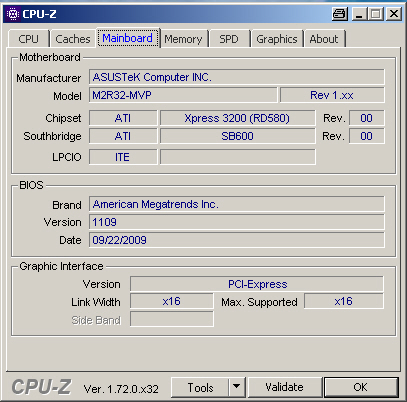The height and width of the screenshot is (402, 407).
Task: Click the grayed-out Side Band label
Action: click(x=96, y=320)
